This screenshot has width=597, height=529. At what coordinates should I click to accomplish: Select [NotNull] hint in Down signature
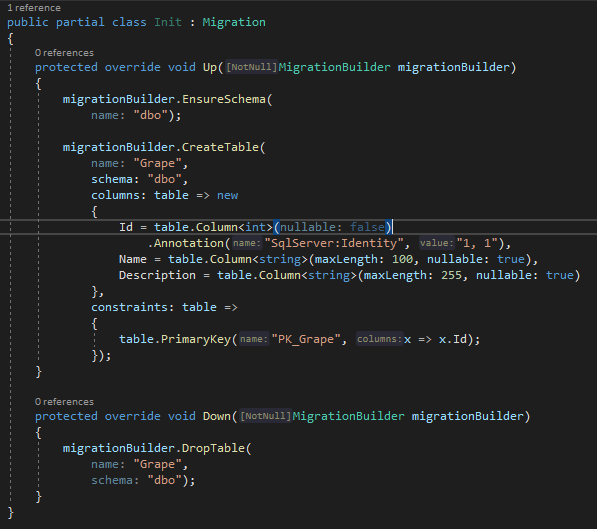click(265, 416)
